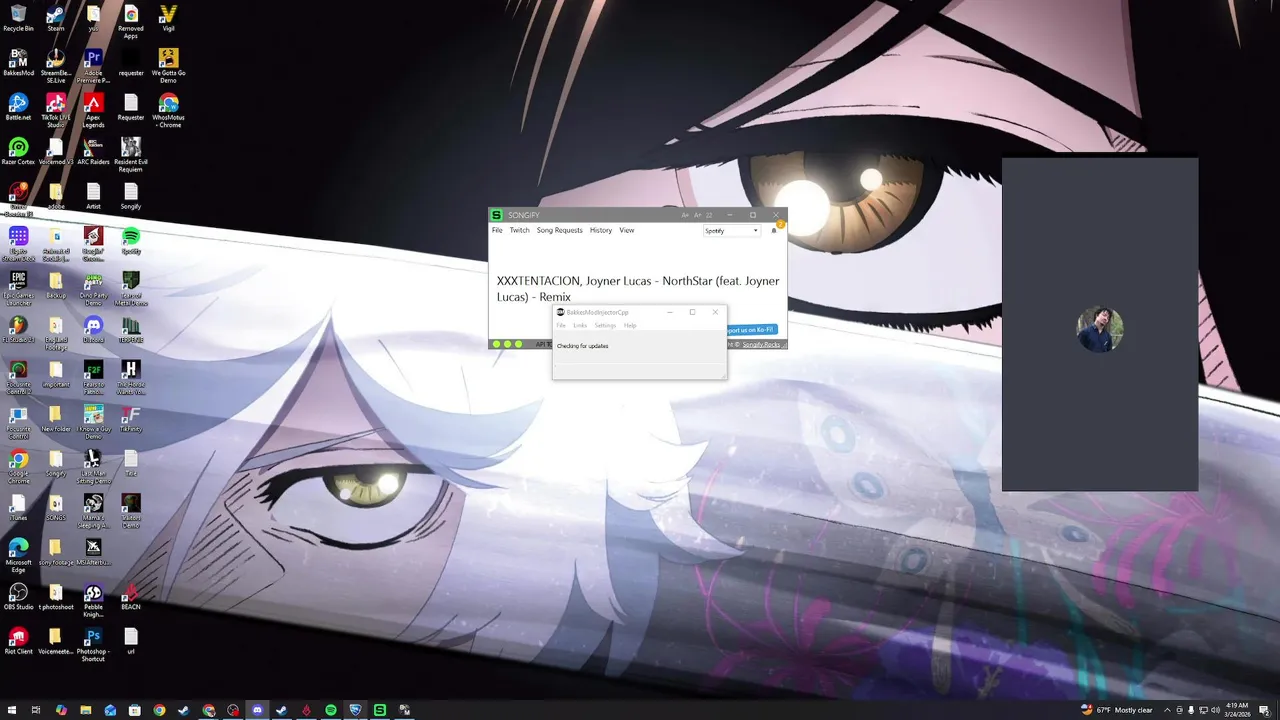Open the weather widget showing 67°F
Image resolution: width=1280 pixels, height=720 pixels.
pyautogui.click(x=1117, y=710)
